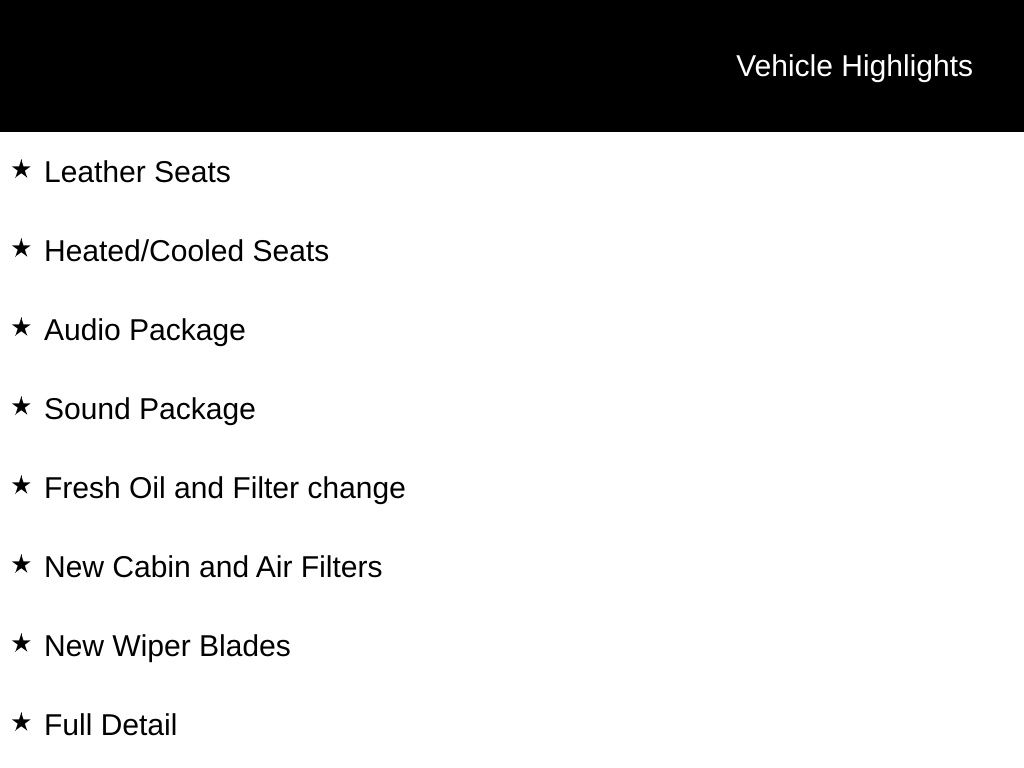This screenshot has height=768, width=1024.
Task: Click the New Wiper Blades text
Action: pos(167,646)
